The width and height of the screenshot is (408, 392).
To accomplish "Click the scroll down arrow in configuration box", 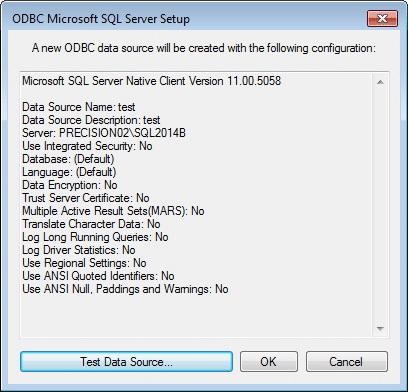I will (x=381, y=329).
